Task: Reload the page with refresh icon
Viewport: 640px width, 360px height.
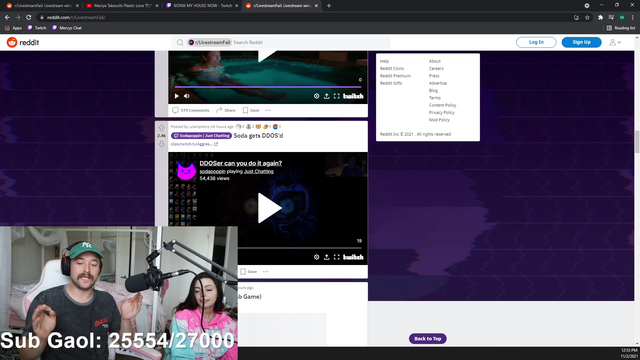Action: click(x=29, y=17)
